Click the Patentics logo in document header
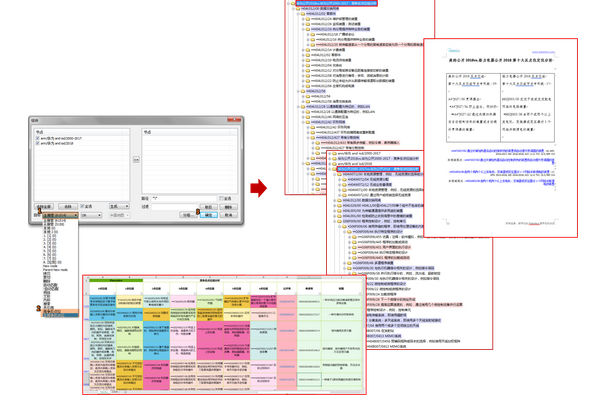The width and height of the screenshot is (600, 412). coord(454,50)
